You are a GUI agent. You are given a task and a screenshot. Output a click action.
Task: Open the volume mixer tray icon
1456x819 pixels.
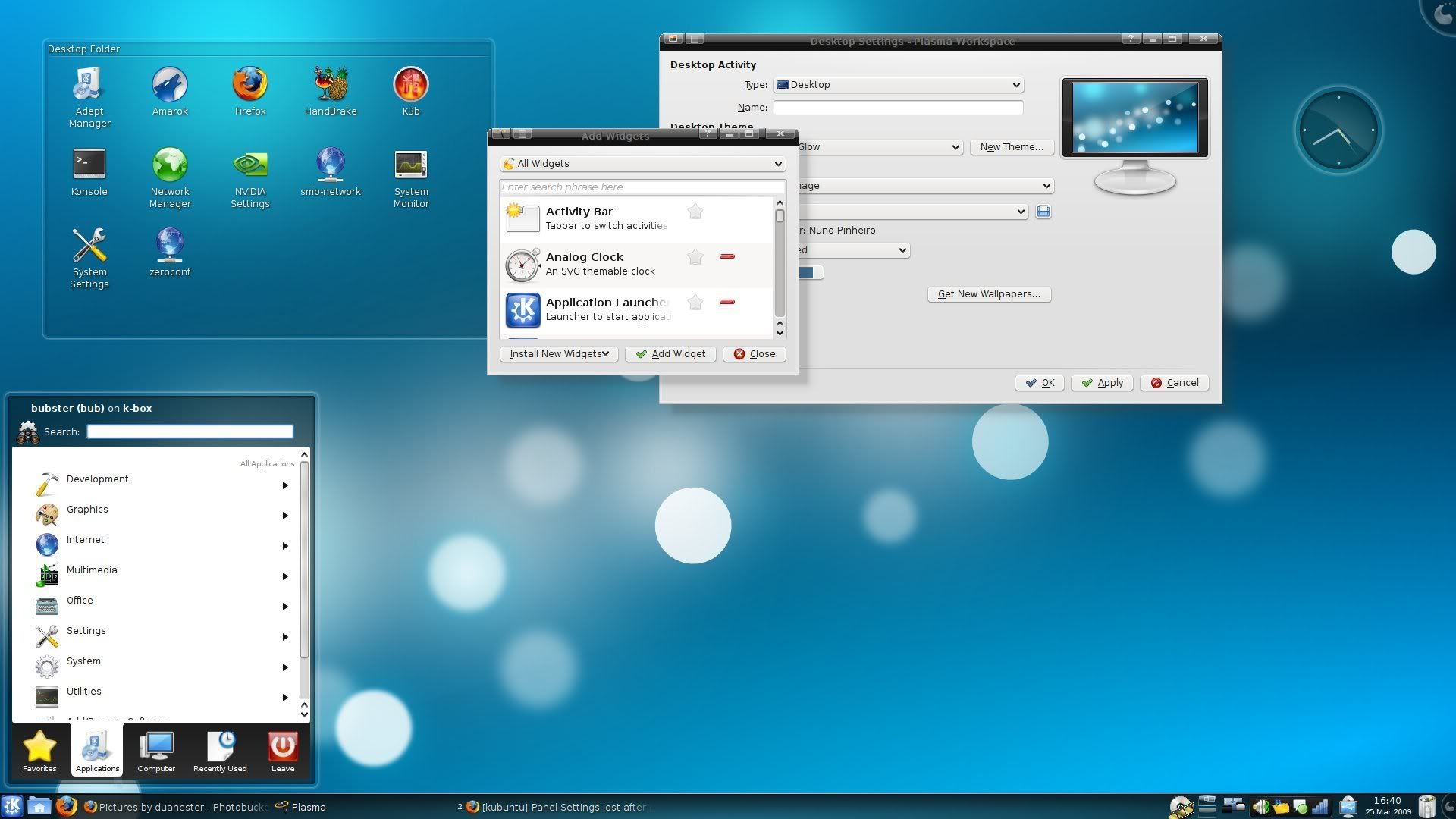(1261, 807)
